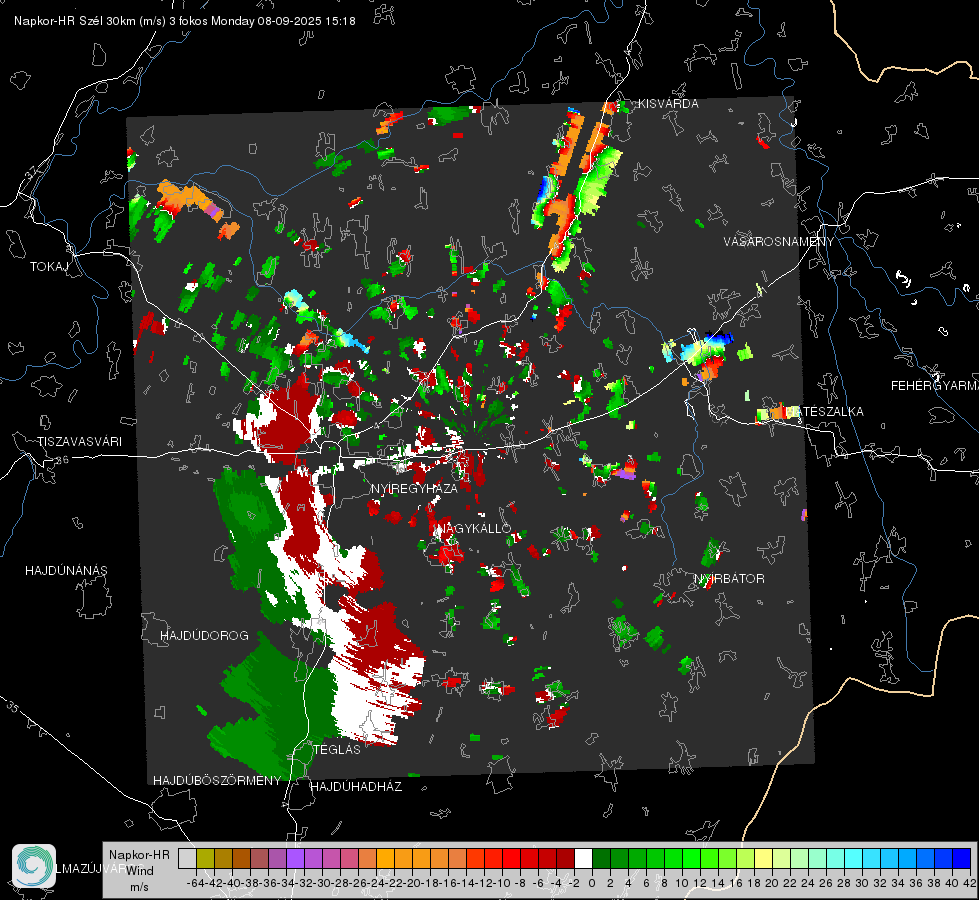
Task: Click the light gray swatch at legend start
Action: (187, 858)
